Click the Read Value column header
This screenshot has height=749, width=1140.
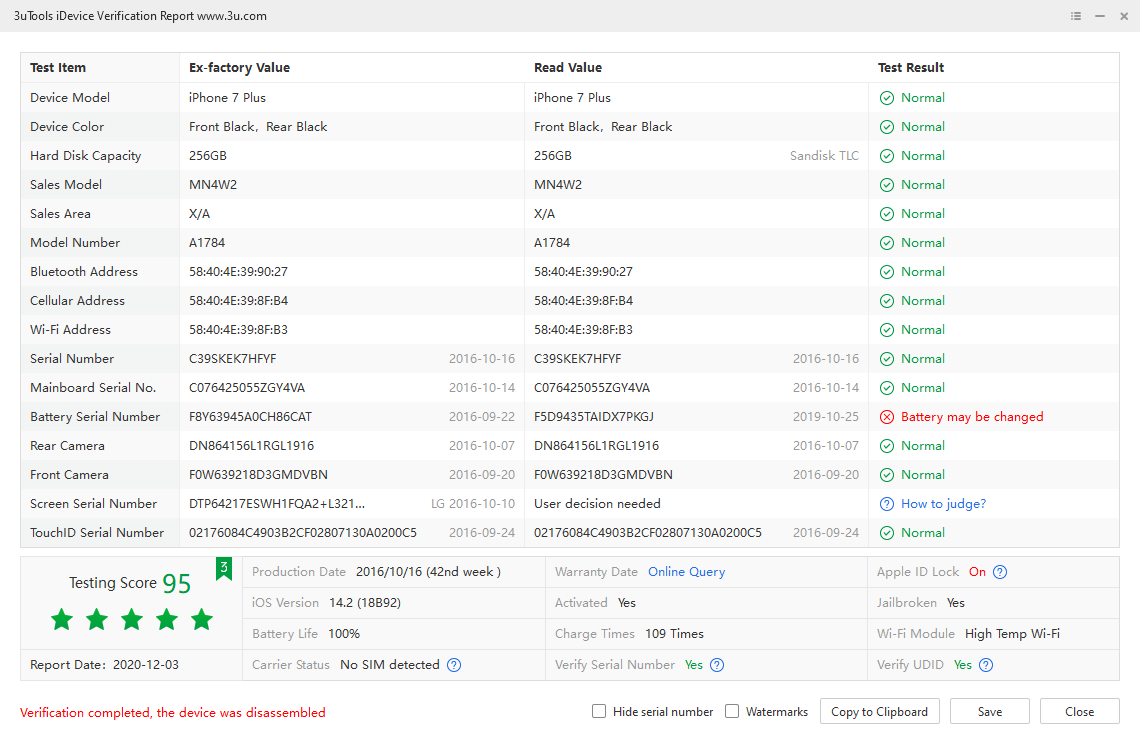coord(568,68)
